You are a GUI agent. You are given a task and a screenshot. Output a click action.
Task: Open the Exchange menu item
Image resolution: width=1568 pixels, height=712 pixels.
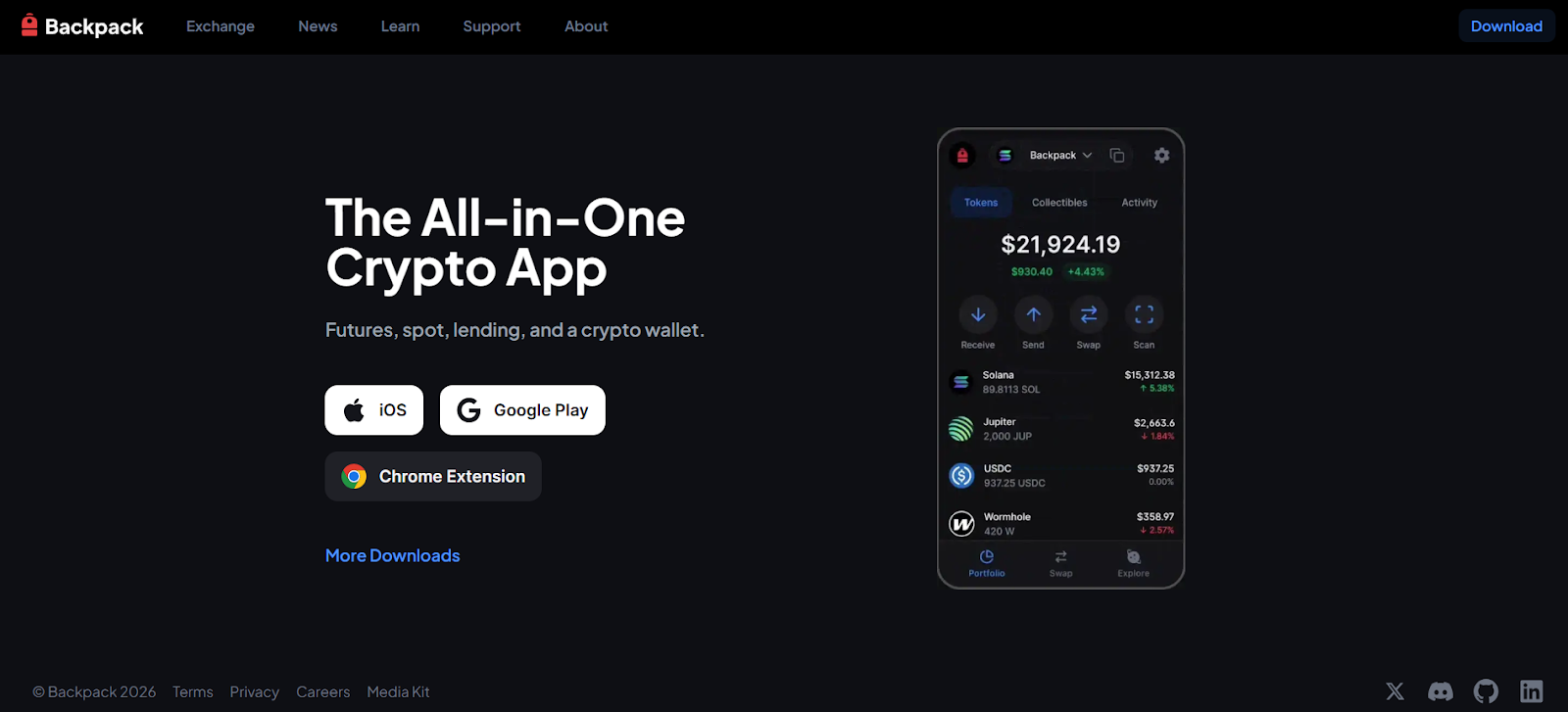coord(220,26)
